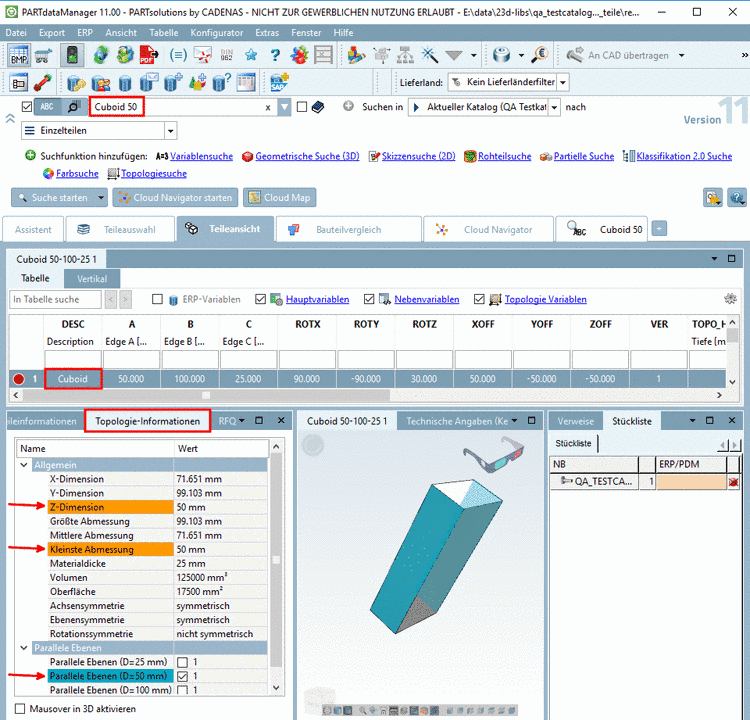Click the red connector part icon
This screenshot has width=750, height=720.
tap(43, 82)
